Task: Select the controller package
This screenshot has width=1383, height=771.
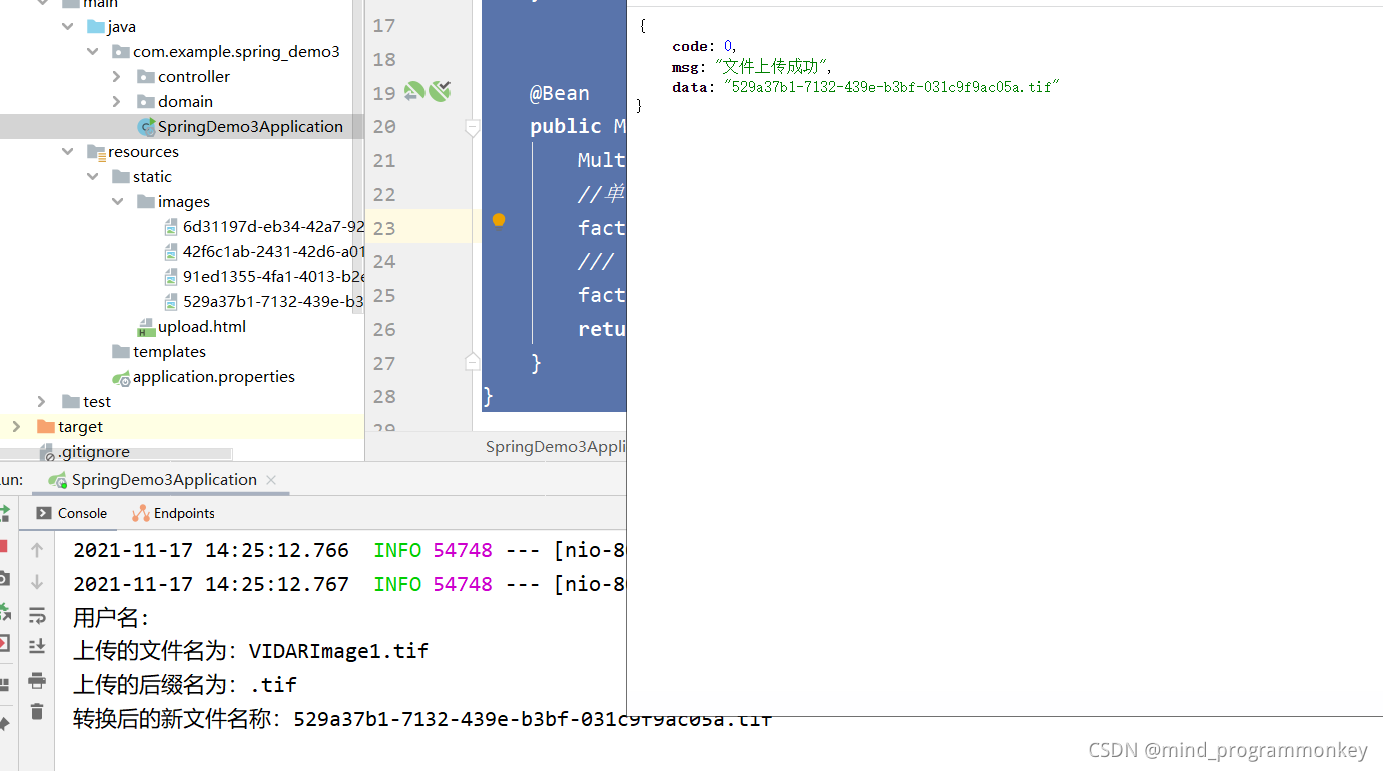Action: tap(183, 76)
